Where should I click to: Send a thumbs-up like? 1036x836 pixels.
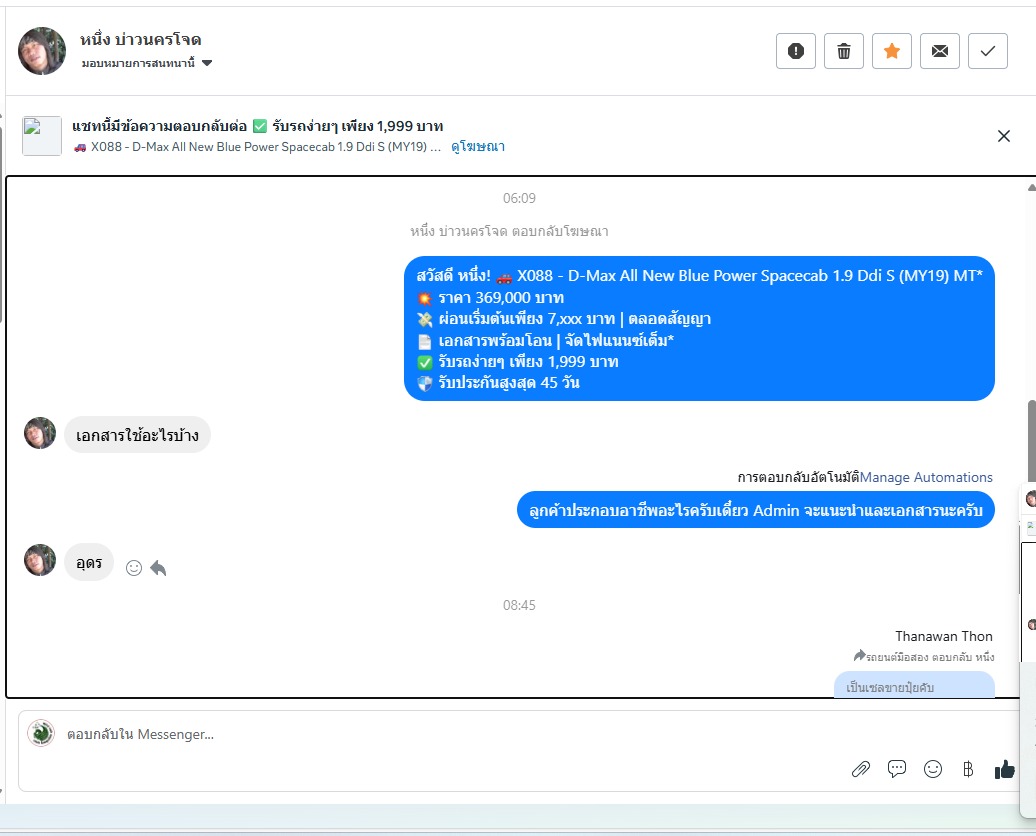(x=1004, y=769)
